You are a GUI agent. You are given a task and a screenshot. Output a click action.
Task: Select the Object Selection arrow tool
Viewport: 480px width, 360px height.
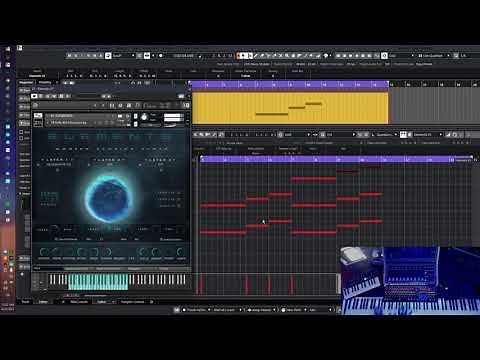pos(243,55)
